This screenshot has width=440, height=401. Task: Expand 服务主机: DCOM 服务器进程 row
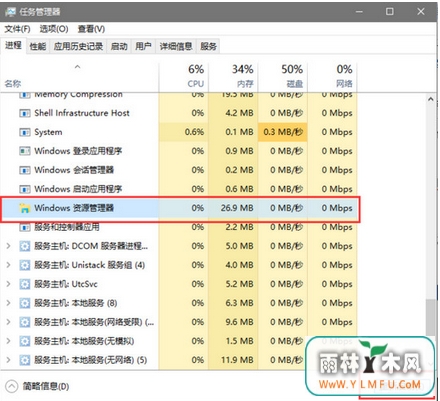(x=9, y=246)
